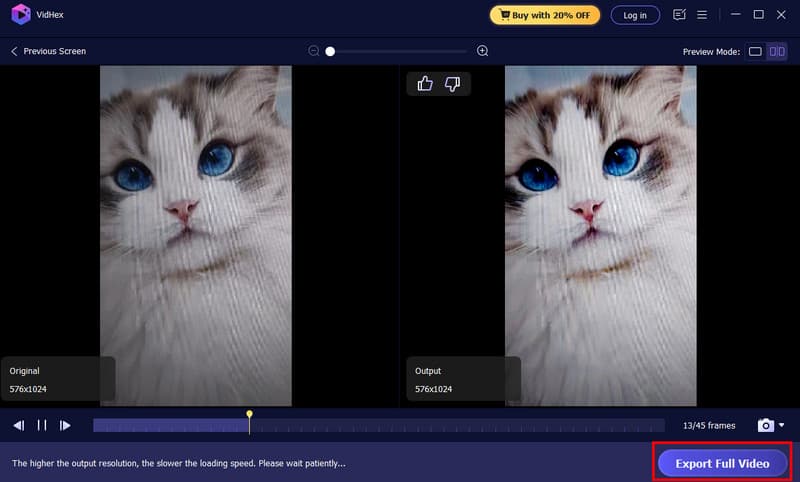Image resolution: width=800 pixels, height=482 pixels.
Task: Switch to side-by-side preview mode
Action: click(776, 51)
